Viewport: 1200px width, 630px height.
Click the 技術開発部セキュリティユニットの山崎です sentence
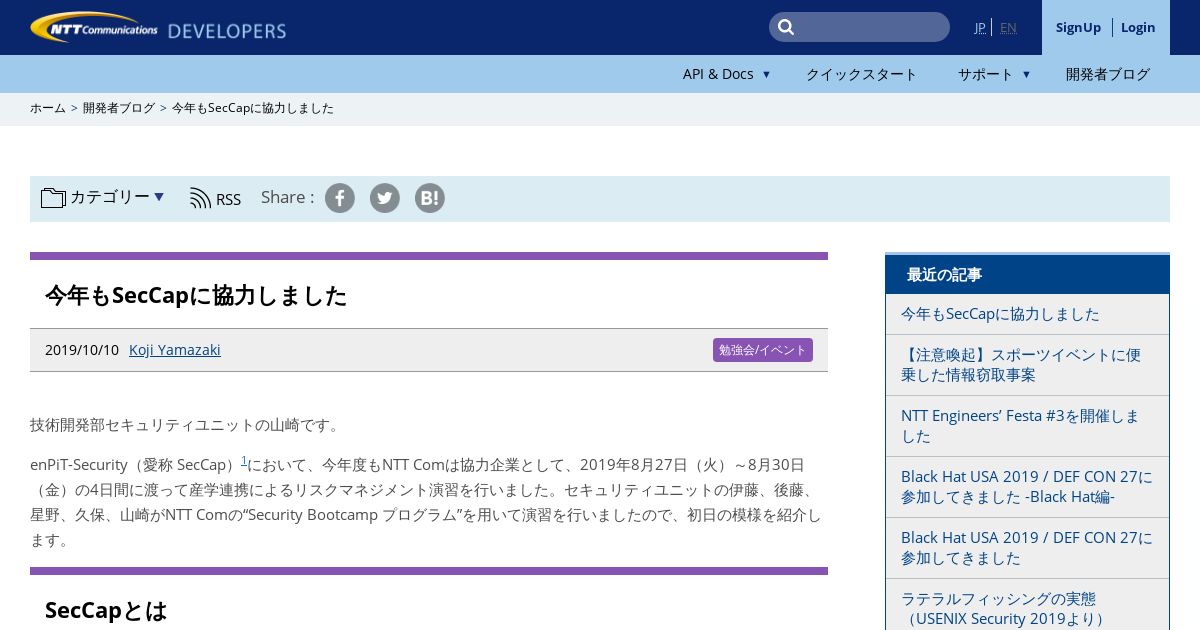pyautogui.click(x=187, y=425)
